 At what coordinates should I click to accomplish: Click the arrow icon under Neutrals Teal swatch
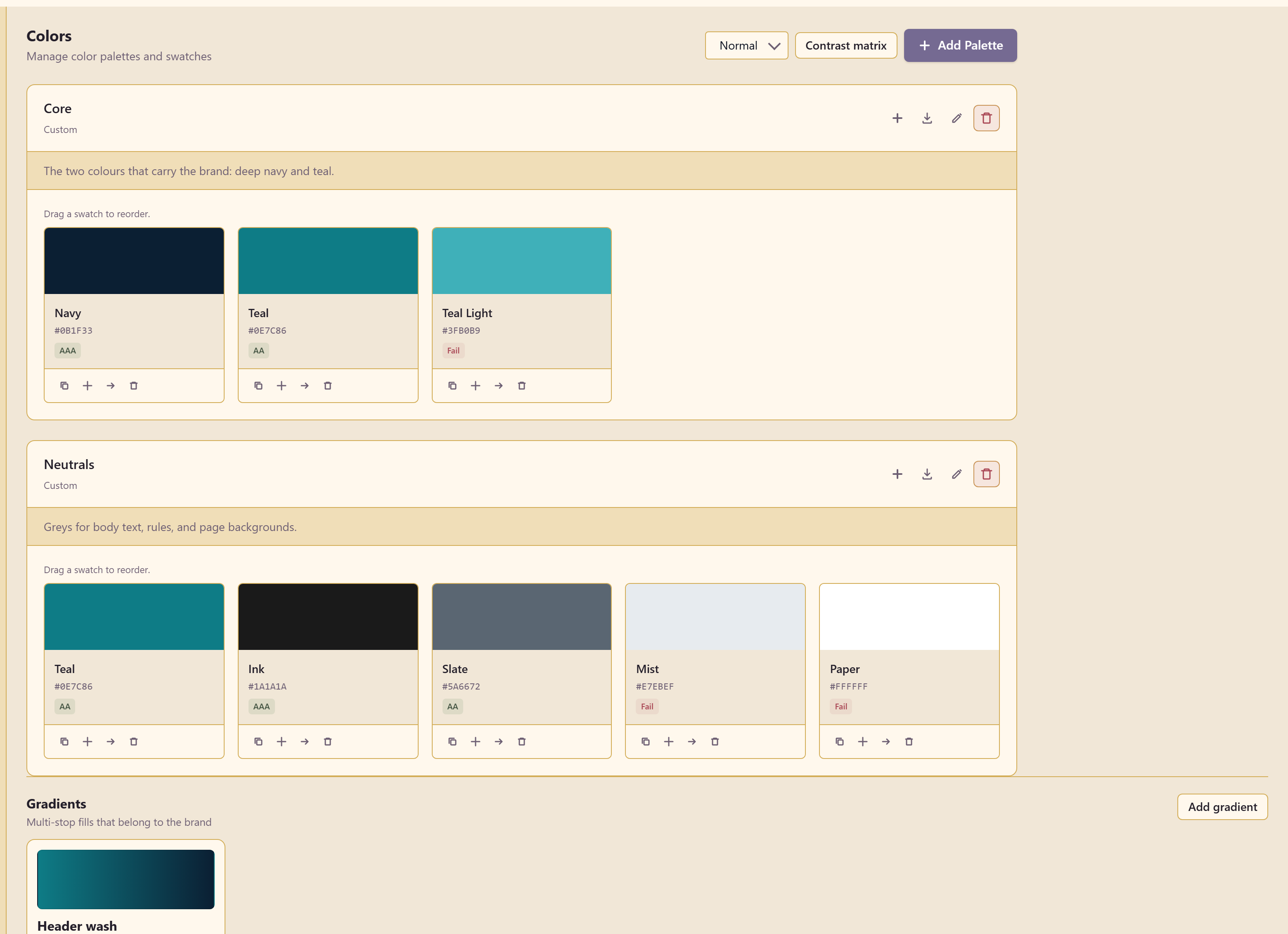coord(111,742)
